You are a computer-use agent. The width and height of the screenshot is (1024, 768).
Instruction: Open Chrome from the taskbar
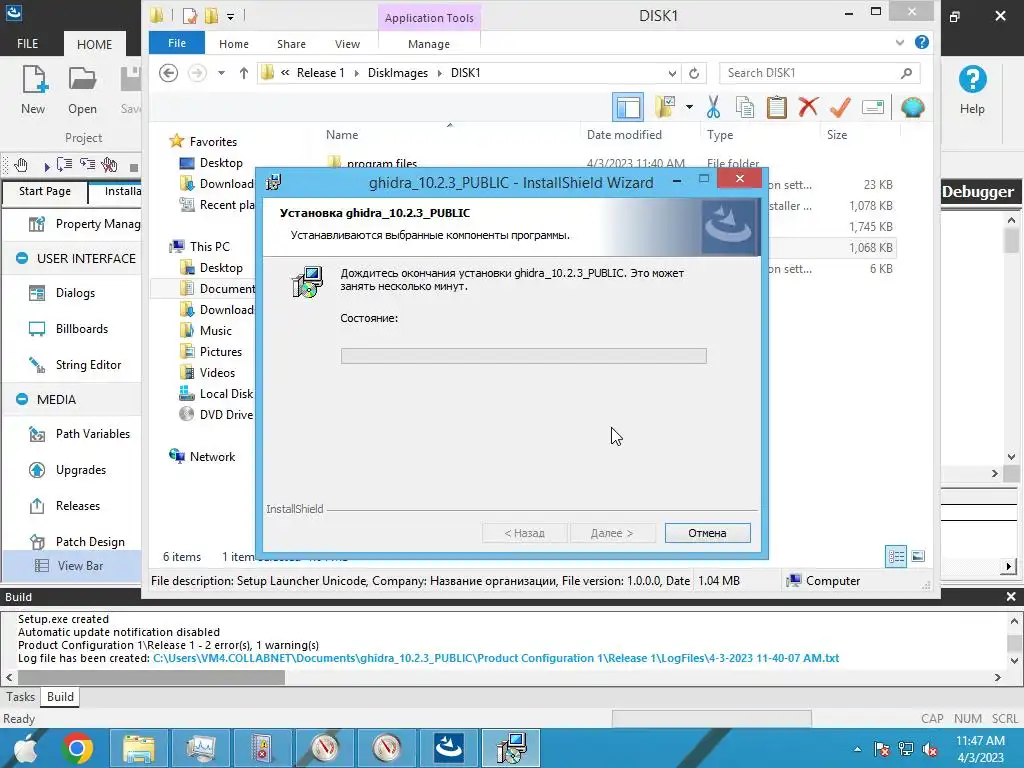click(x=77, y=748)
